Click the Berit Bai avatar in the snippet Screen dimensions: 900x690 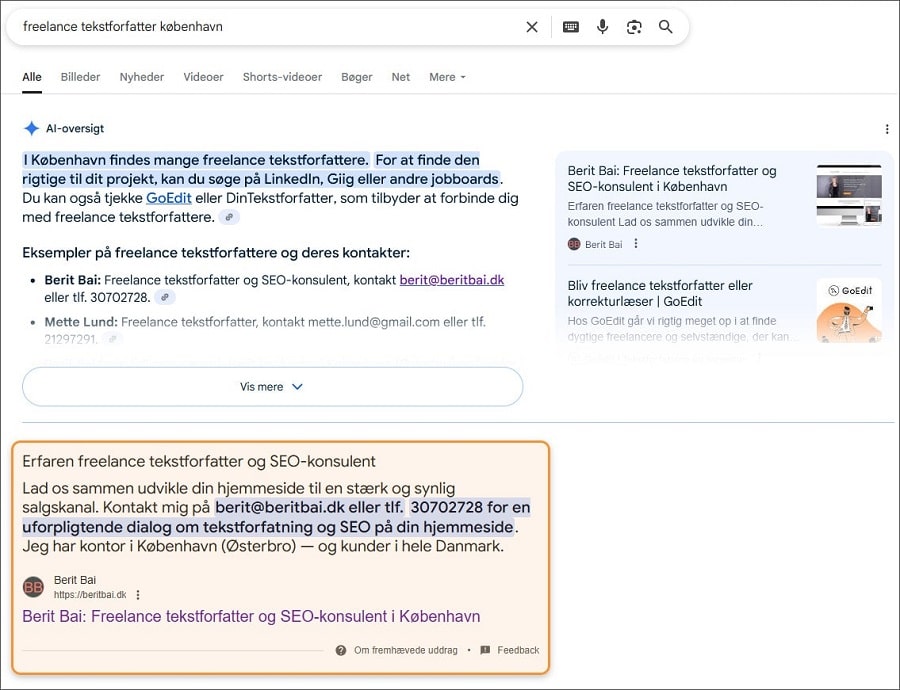point(33,585)
